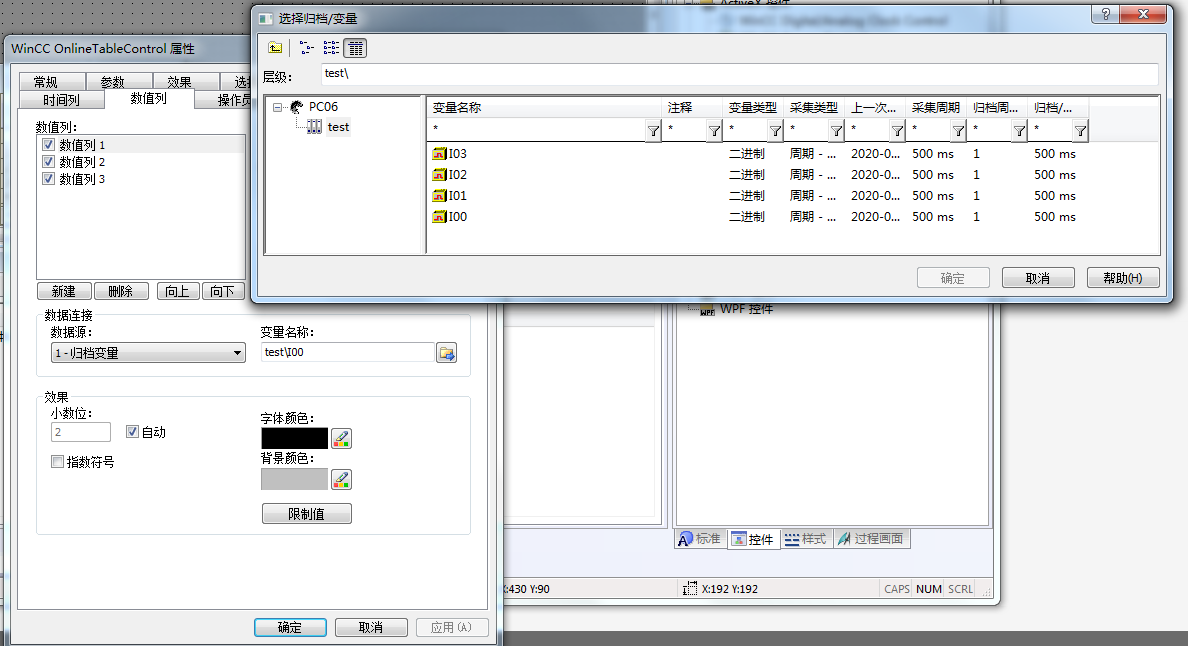Cancel the archive selection dialog

(1038, 278)
